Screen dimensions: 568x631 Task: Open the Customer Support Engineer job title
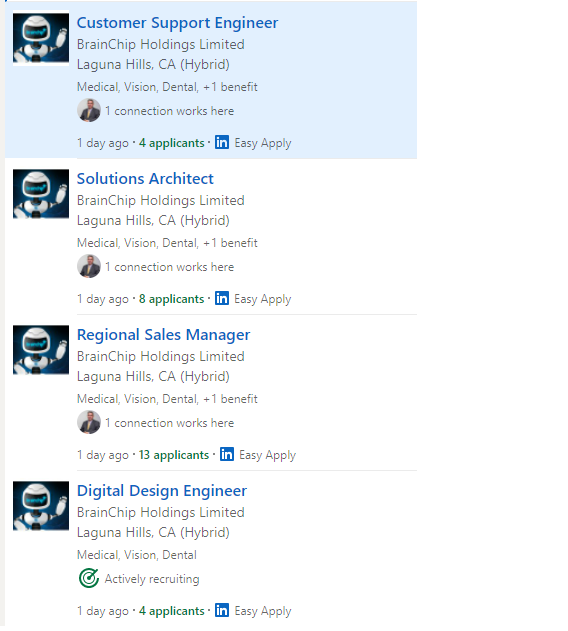pos(177,23)
